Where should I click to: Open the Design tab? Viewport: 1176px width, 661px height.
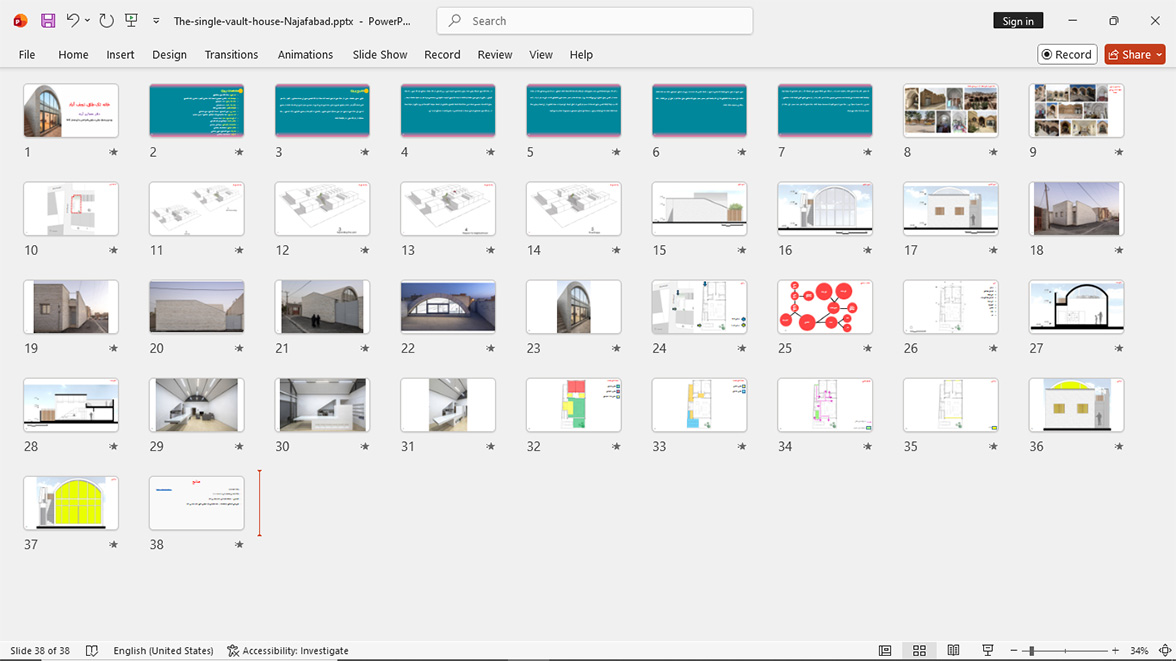point(170,55)
